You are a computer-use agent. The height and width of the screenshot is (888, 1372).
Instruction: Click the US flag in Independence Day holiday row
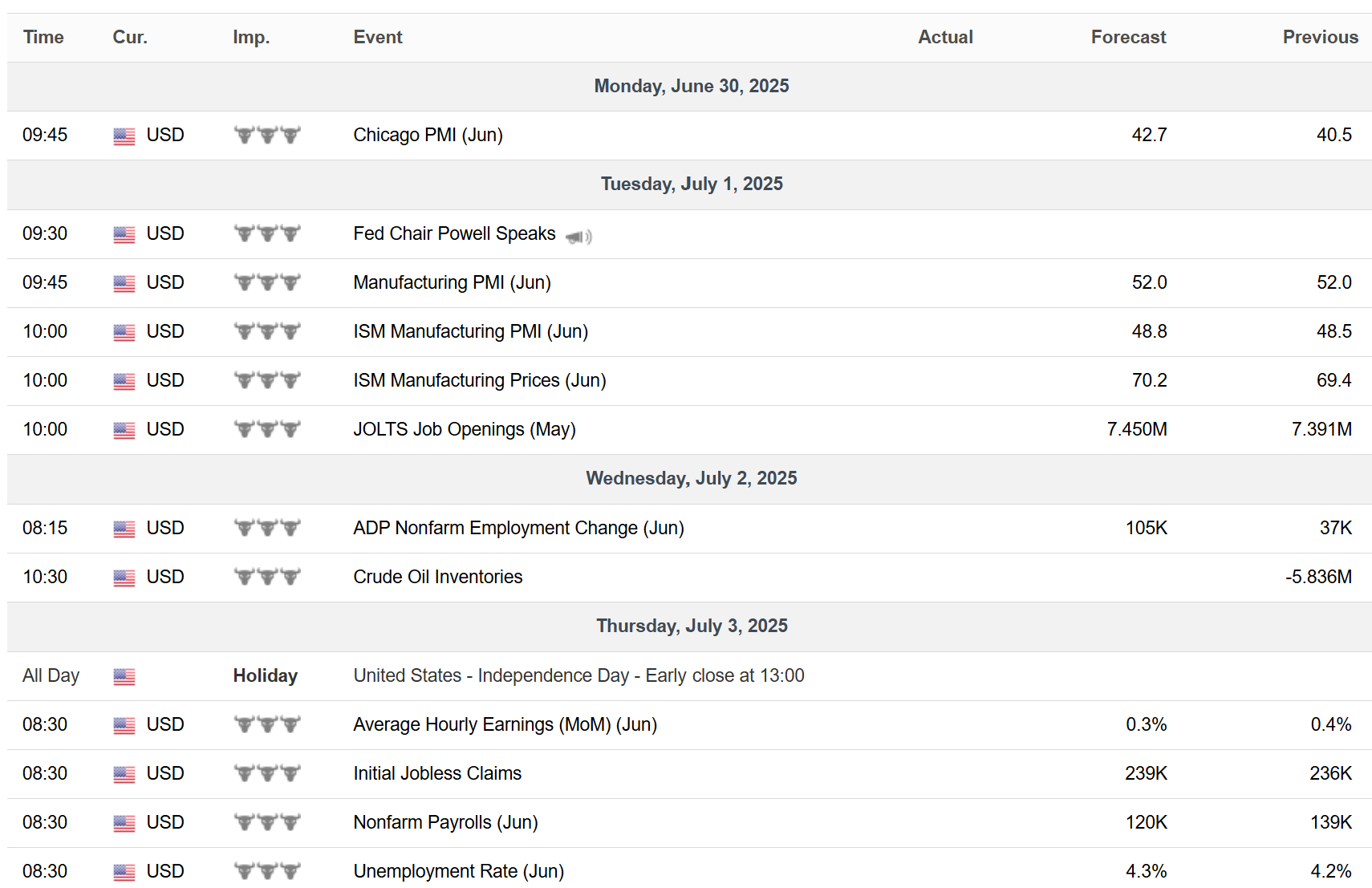(x=124, y=676)
